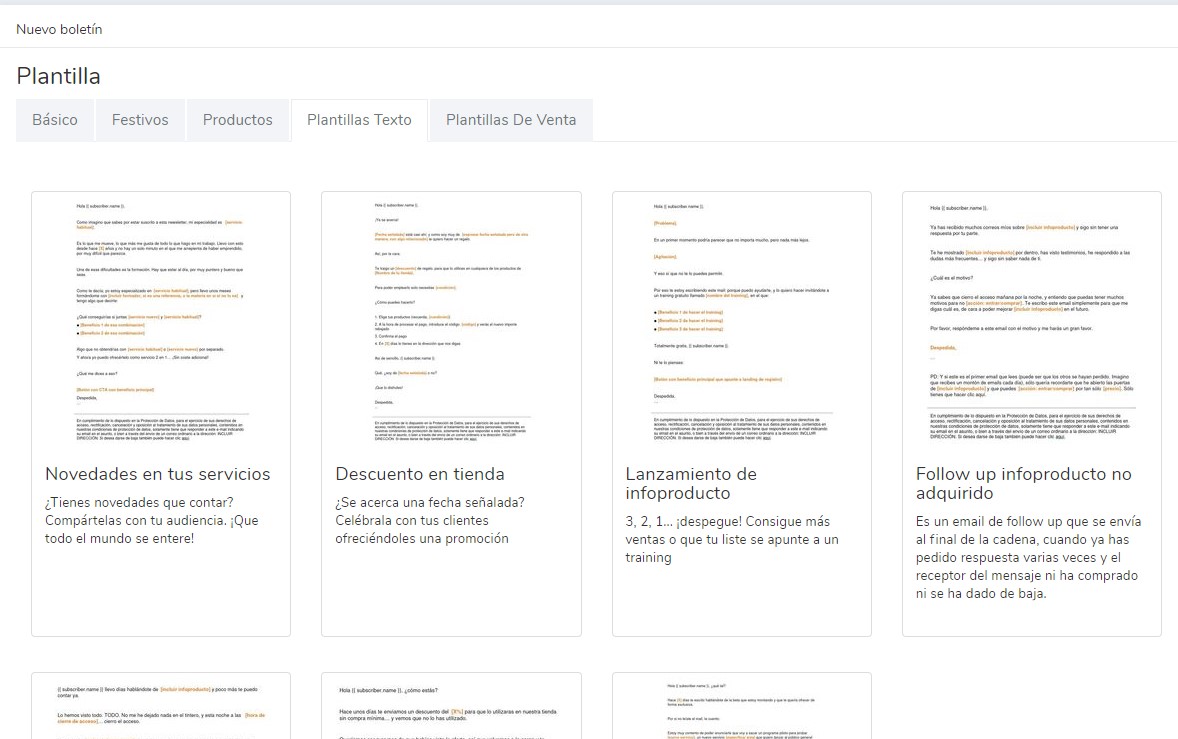The height and width of the screenshot is (739, 1178).
Task: Click description 'Es un email de follow up'
Action: point(989,521)
